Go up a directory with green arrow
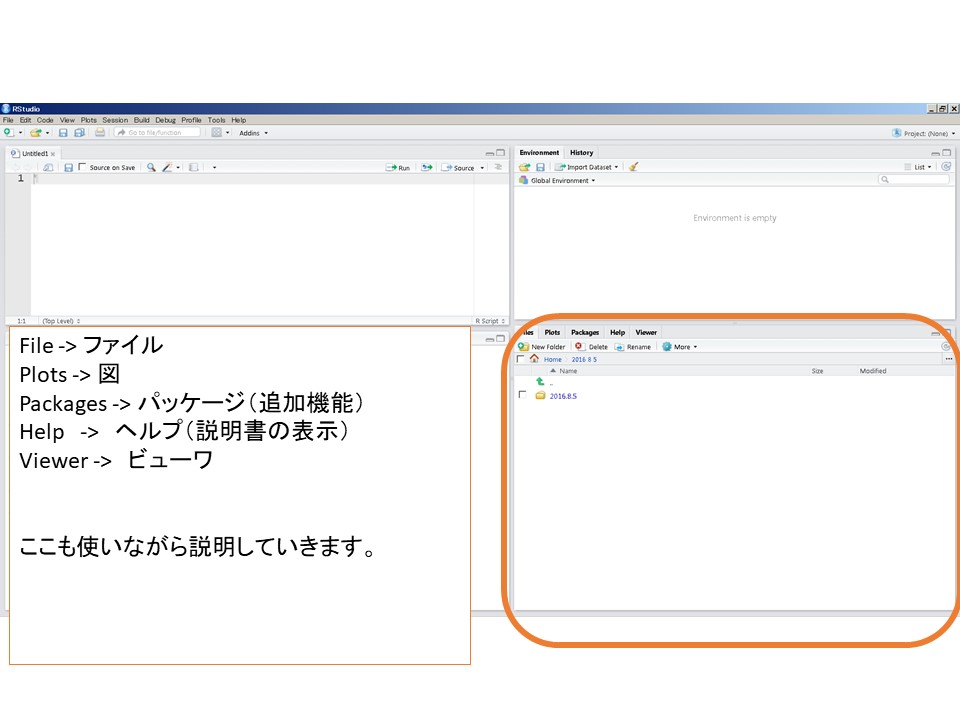This screenshot has height=720, width=960. coord(540,382)
